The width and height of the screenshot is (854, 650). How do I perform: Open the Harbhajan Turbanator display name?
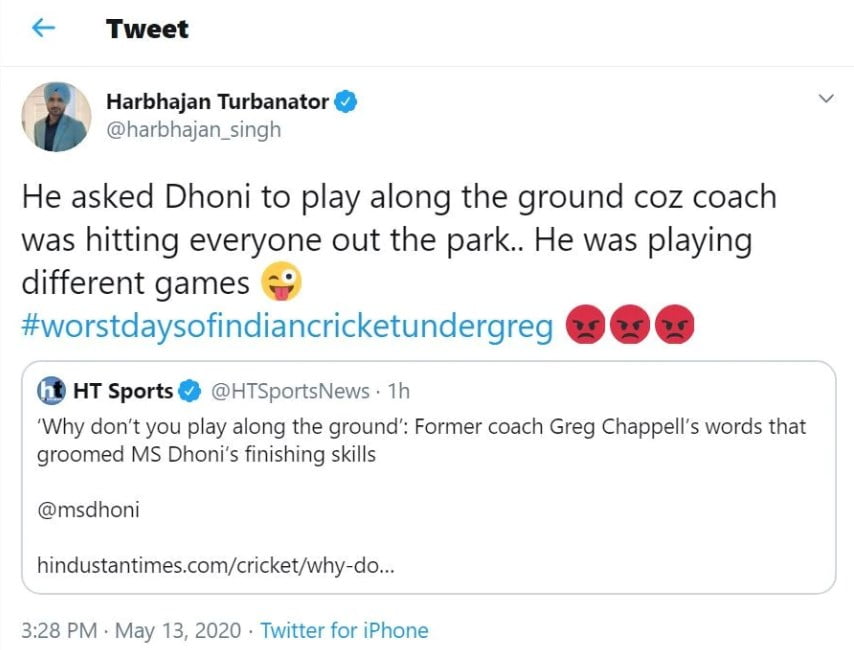(x=217, y=102)
